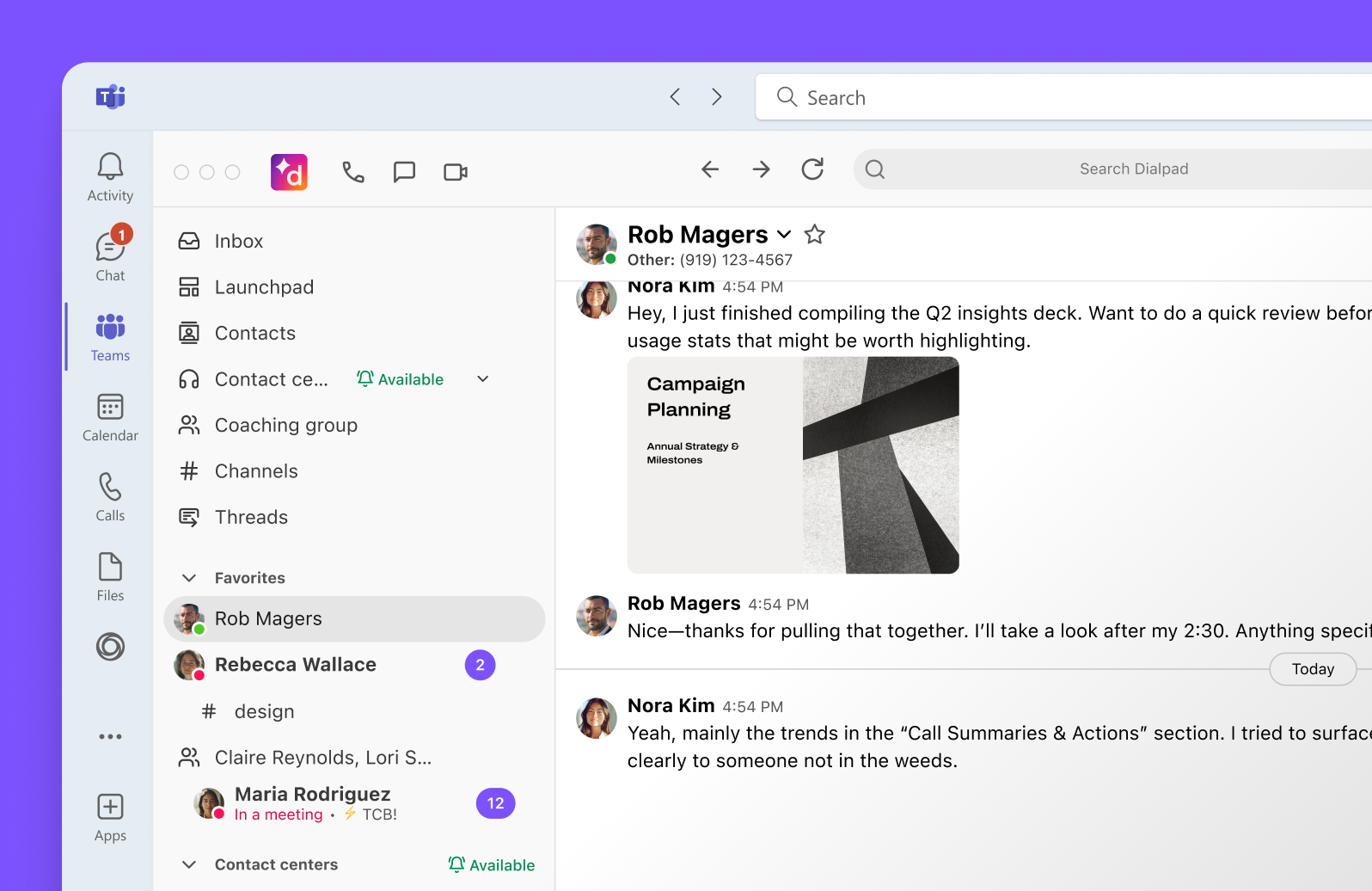The width and height of the screenshot is (1372, 891).
Task: Click the Today date pill
Action: pyautogui.click(x=1313, y=669)
